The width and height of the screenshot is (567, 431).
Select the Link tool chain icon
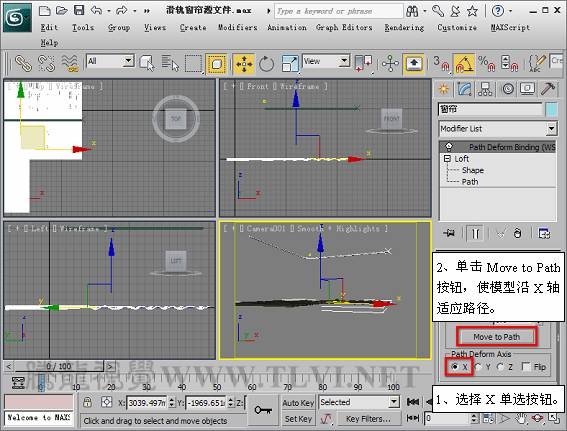24,63
